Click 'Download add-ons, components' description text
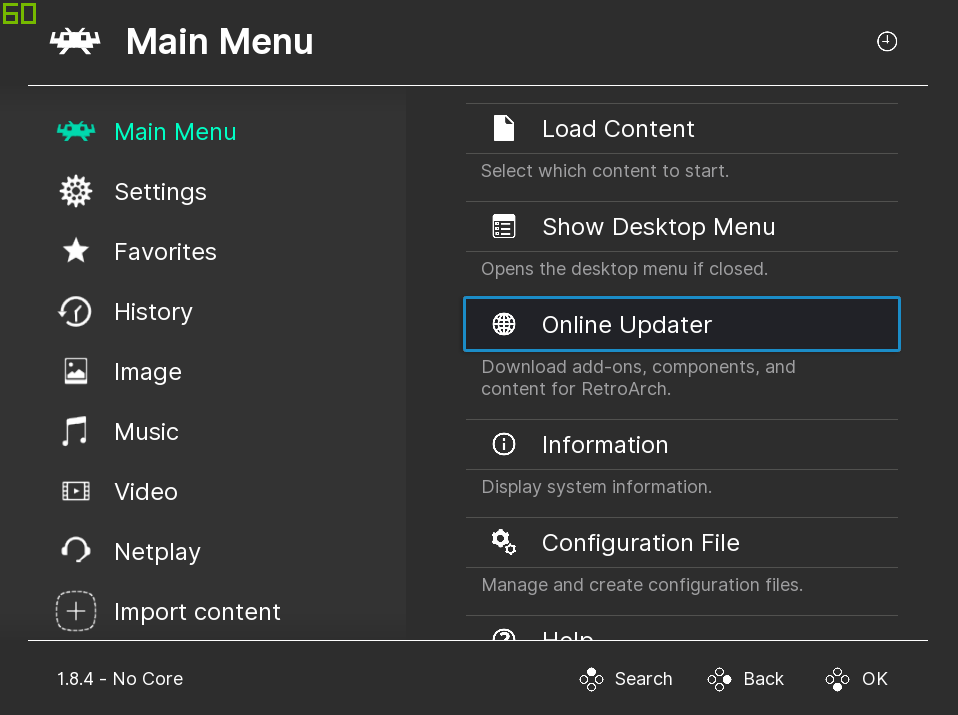Screen dimensions: 958x715 tap(638, 378)
